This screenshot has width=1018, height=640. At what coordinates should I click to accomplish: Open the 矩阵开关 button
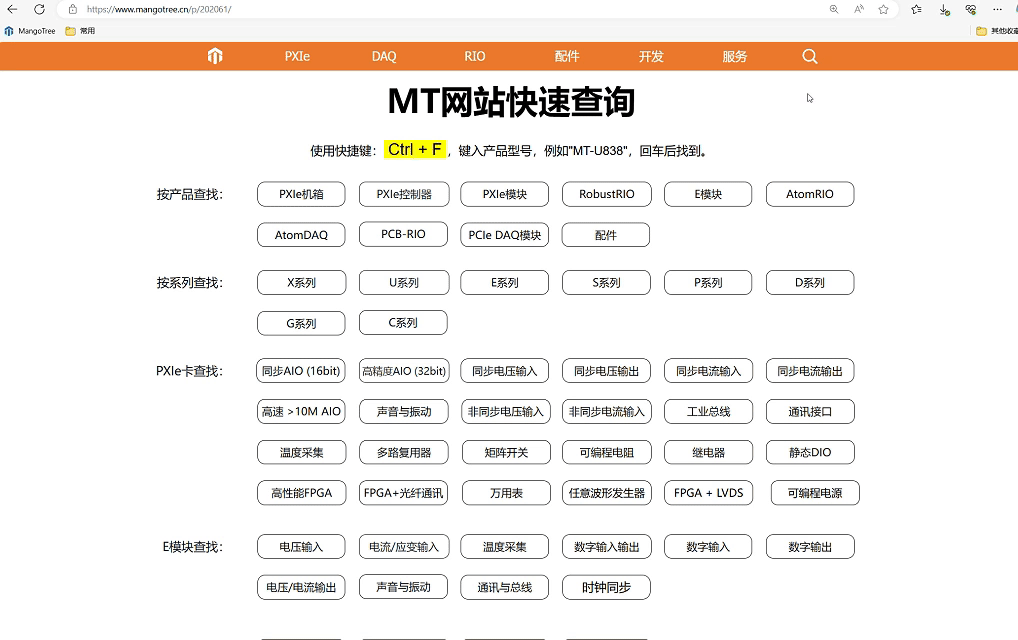[x=506, y=452]
